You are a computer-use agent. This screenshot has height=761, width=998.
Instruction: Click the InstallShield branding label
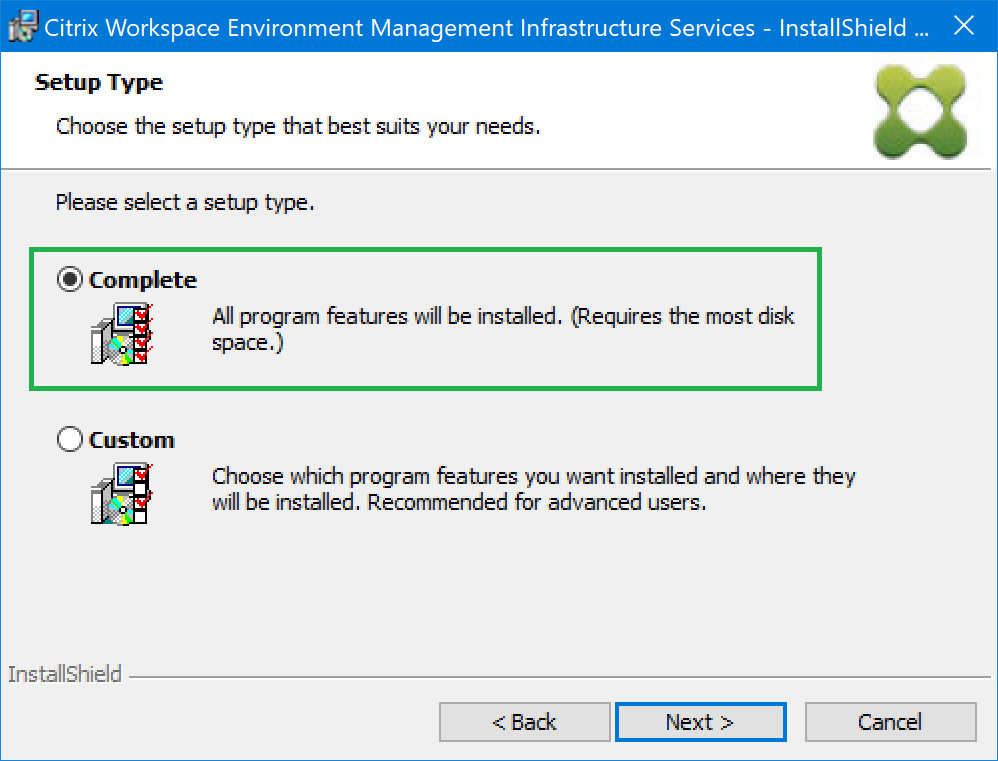[65, 674]
